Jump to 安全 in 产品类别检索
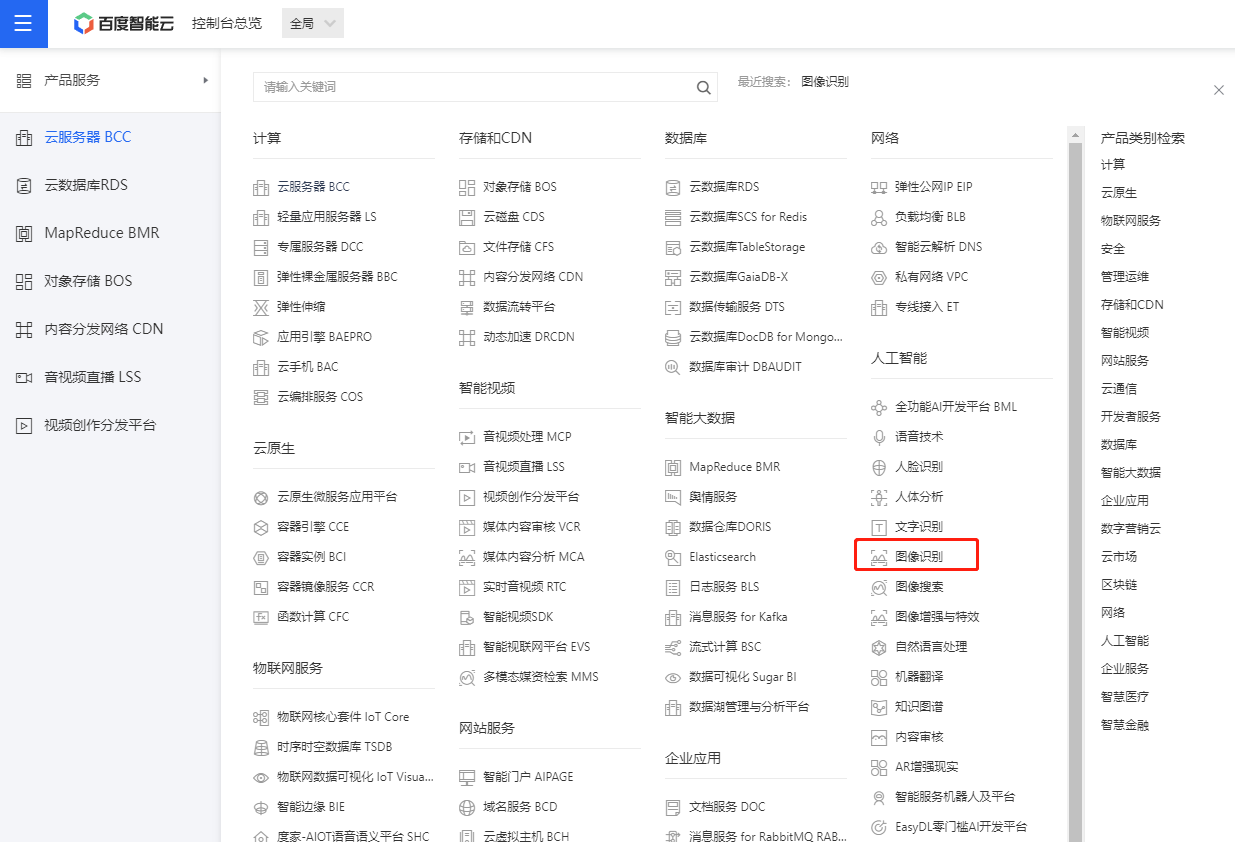Image resolution: width=1235 pixels, height=842 pixels. (x=1113, y=248)
